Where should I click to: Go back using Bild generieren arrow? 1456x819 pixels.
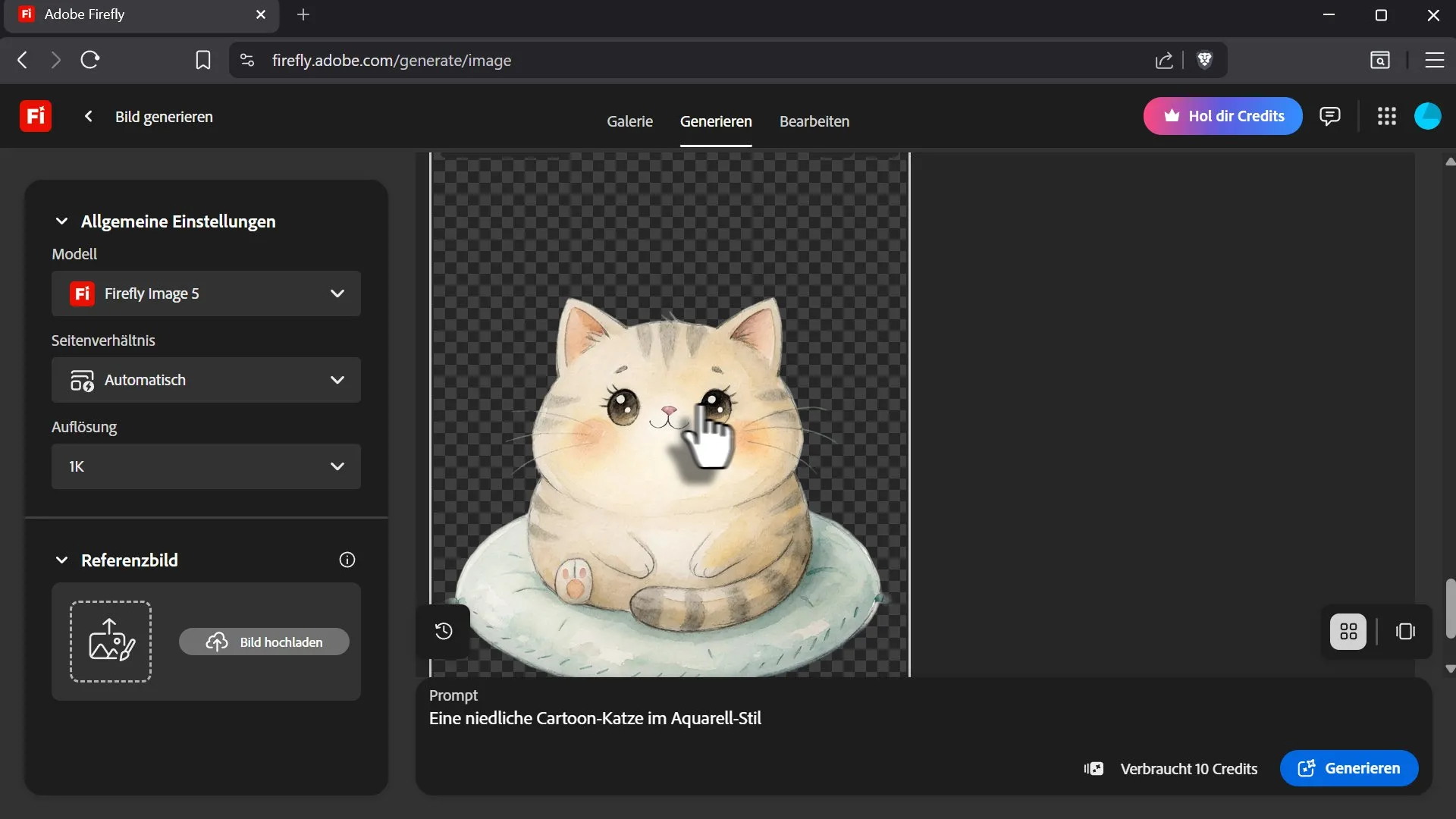89,116
